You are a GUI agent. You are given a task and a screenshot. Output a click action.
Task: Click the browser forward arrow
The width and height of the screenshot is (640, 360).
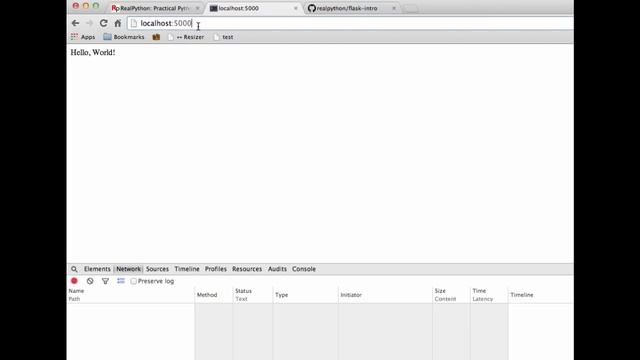(89, 23)
